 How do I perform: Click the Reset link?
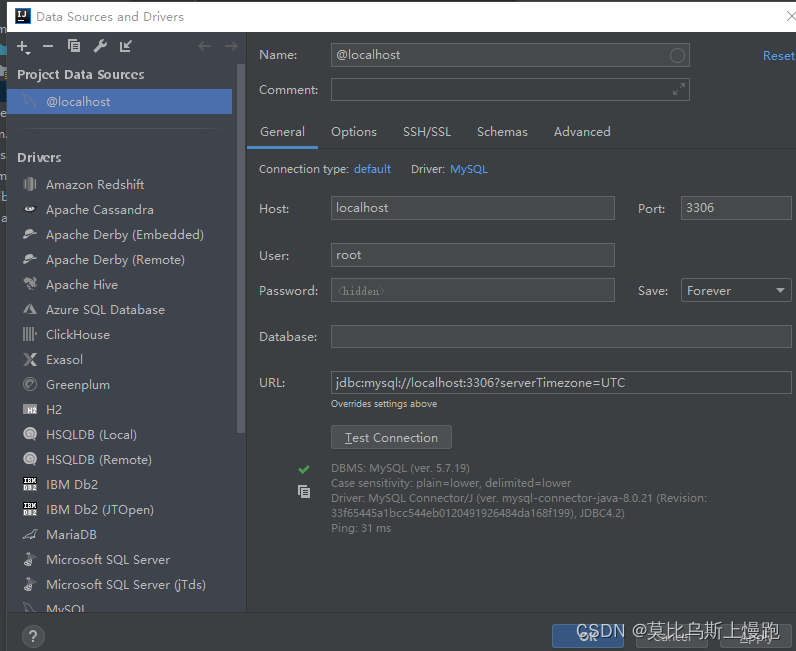779,56
